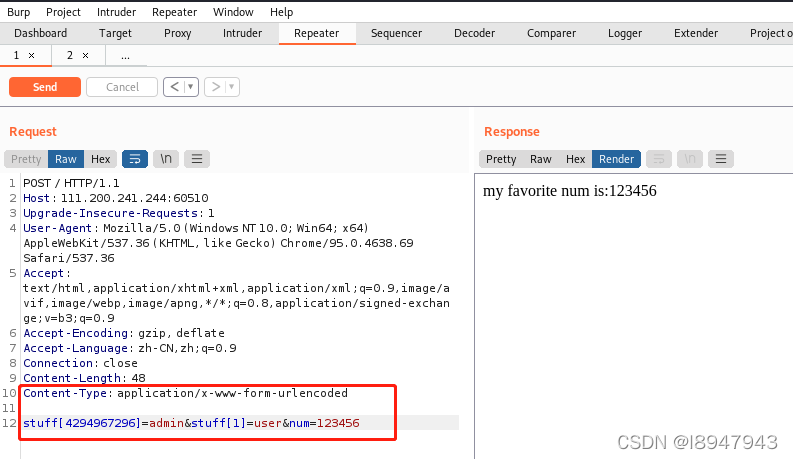
Task: Toggle word wrap in Request panel
Action: click(135, 159)
